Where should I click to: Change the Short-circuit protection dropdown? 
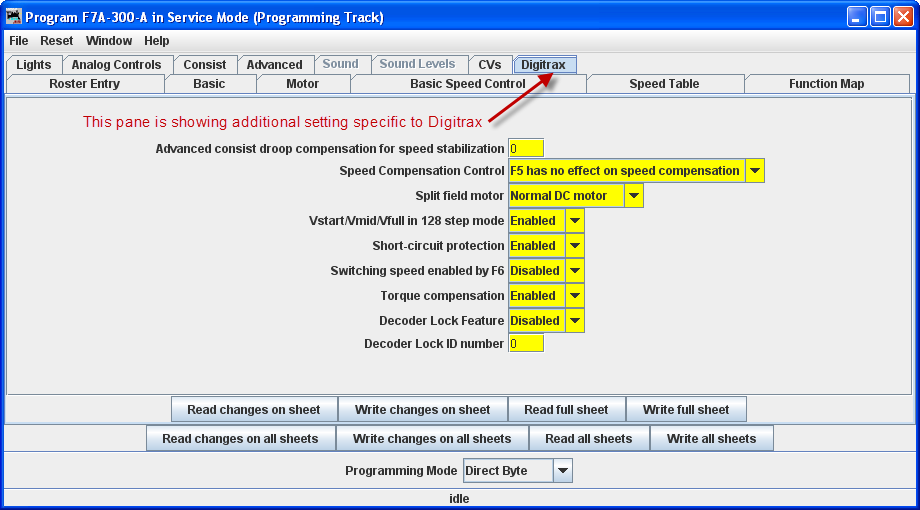pyautogui.click(x=574, y=246)
